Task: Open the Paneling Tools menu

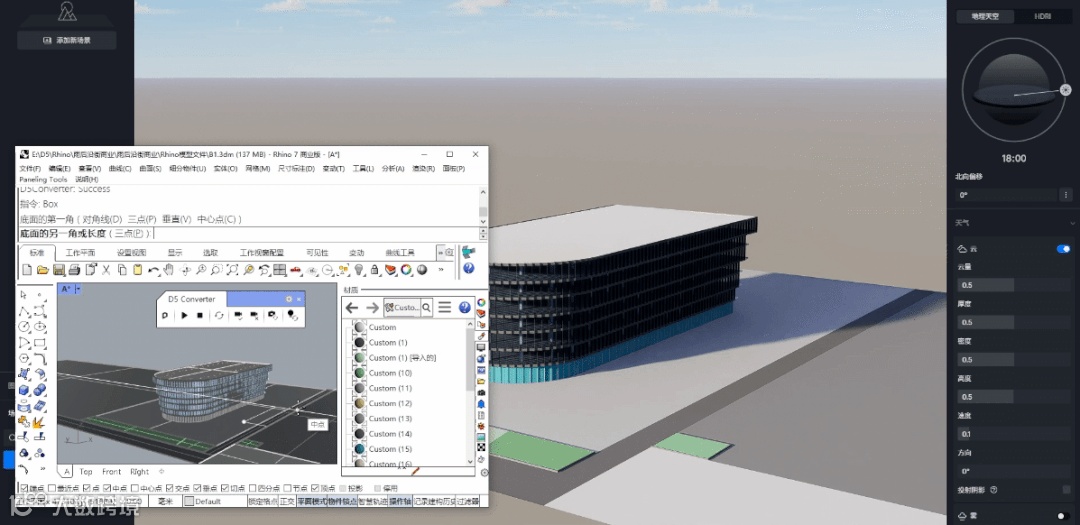Action: coord(43,179)
